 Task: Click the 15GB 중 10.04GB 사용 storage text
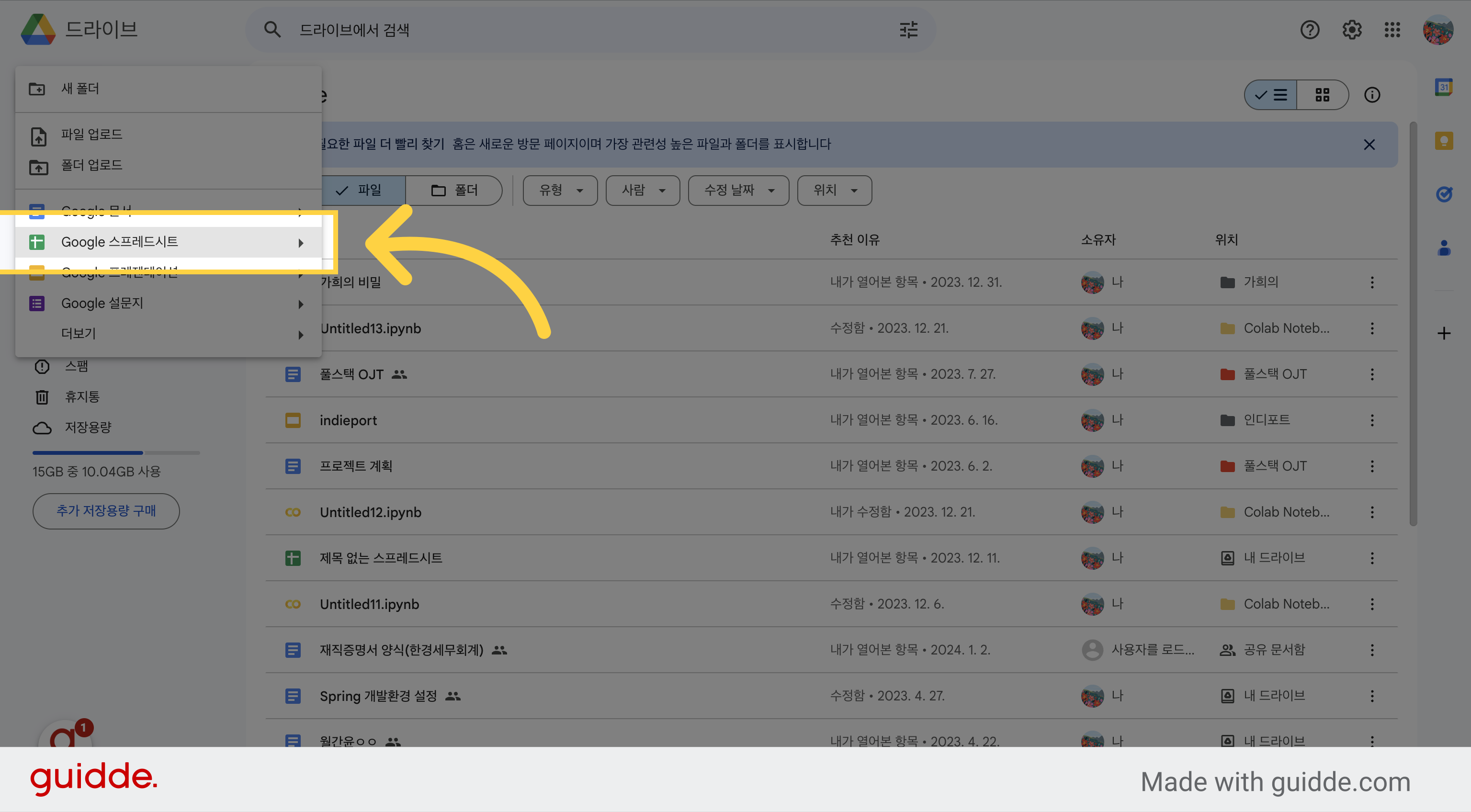pos(97,472)
